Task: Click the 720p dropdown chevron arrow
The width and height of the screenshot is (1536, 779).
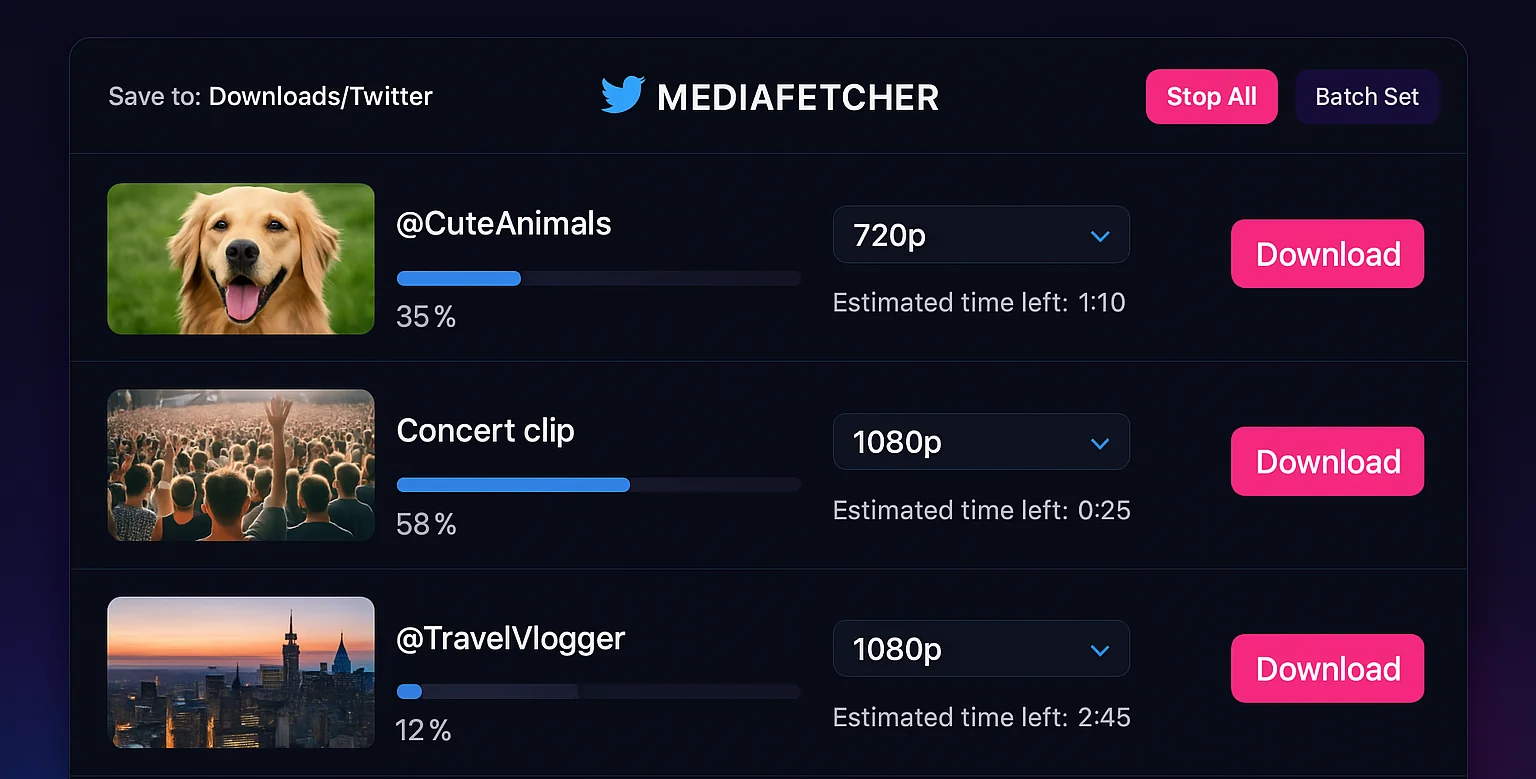Action: 1100,236
